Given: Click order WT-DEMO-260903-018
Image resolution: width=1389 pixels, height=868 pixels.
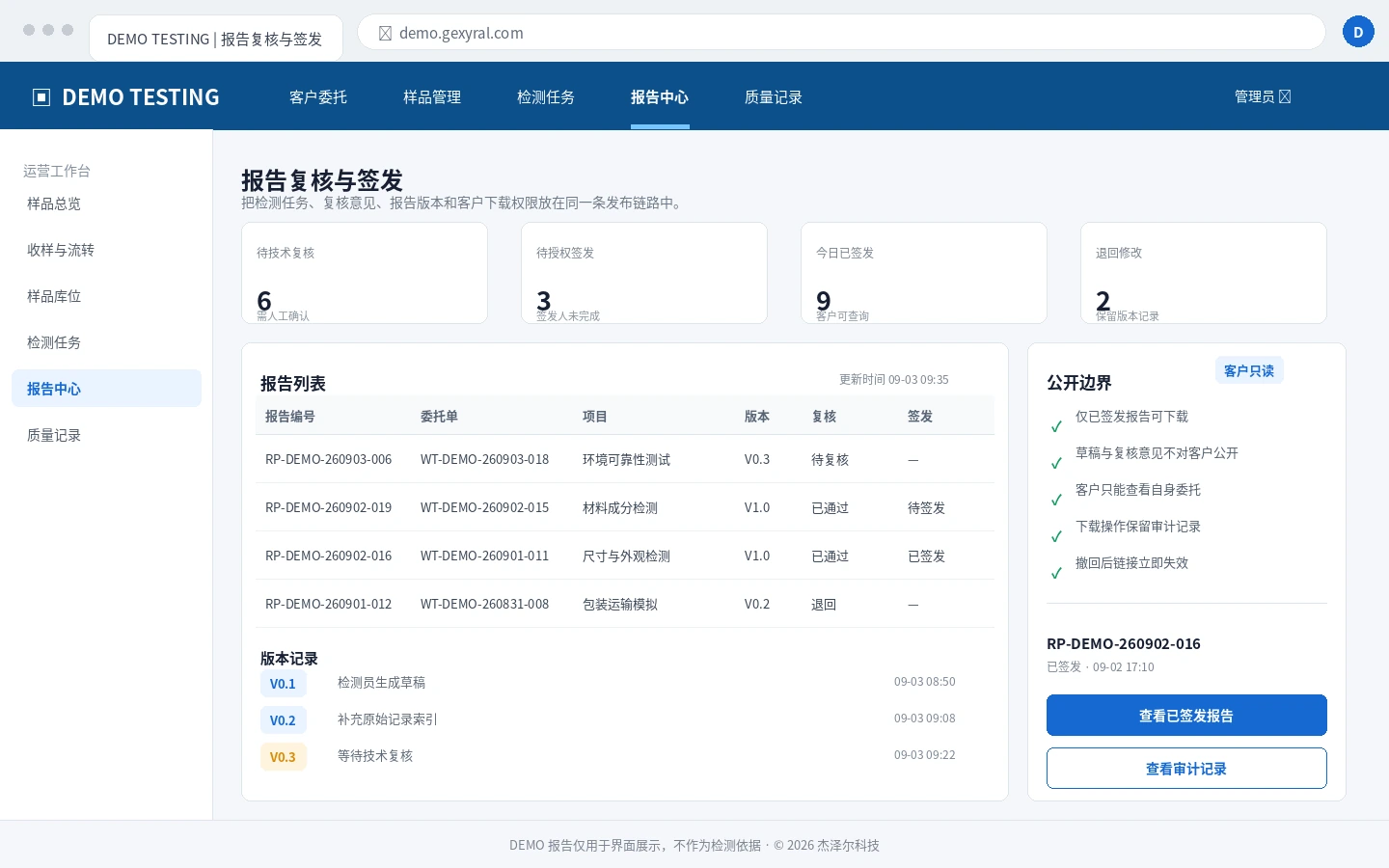Looking at the screenshot, I should click(x=484, y=459).
